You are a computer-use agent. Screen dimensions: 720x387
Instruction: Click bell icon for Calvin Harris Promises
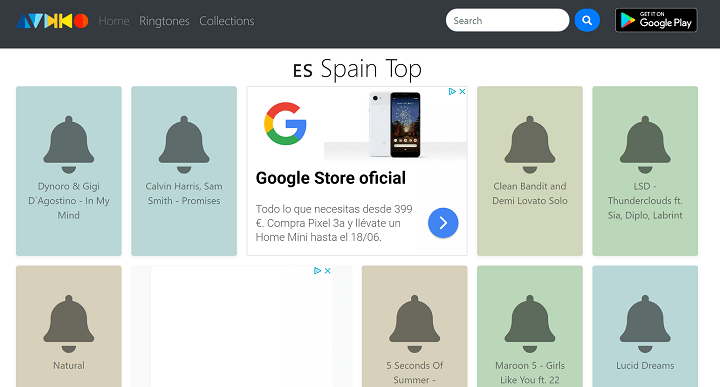click(184, 145)
